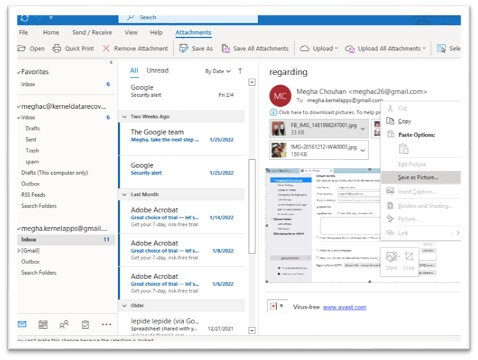This screenshot has width=478, height=360.
Task: Open the View tab
Action: coord(131,32)
